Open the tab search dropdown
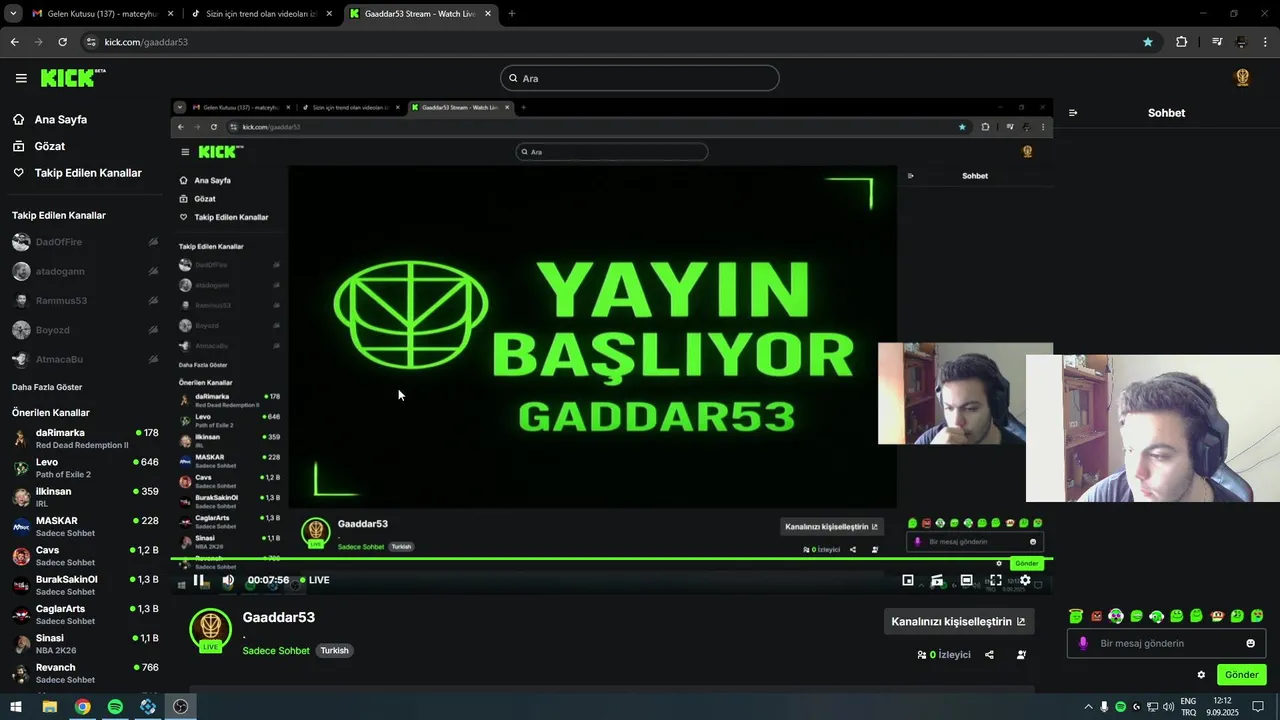 pyautogui.click(x=13, y=14)
